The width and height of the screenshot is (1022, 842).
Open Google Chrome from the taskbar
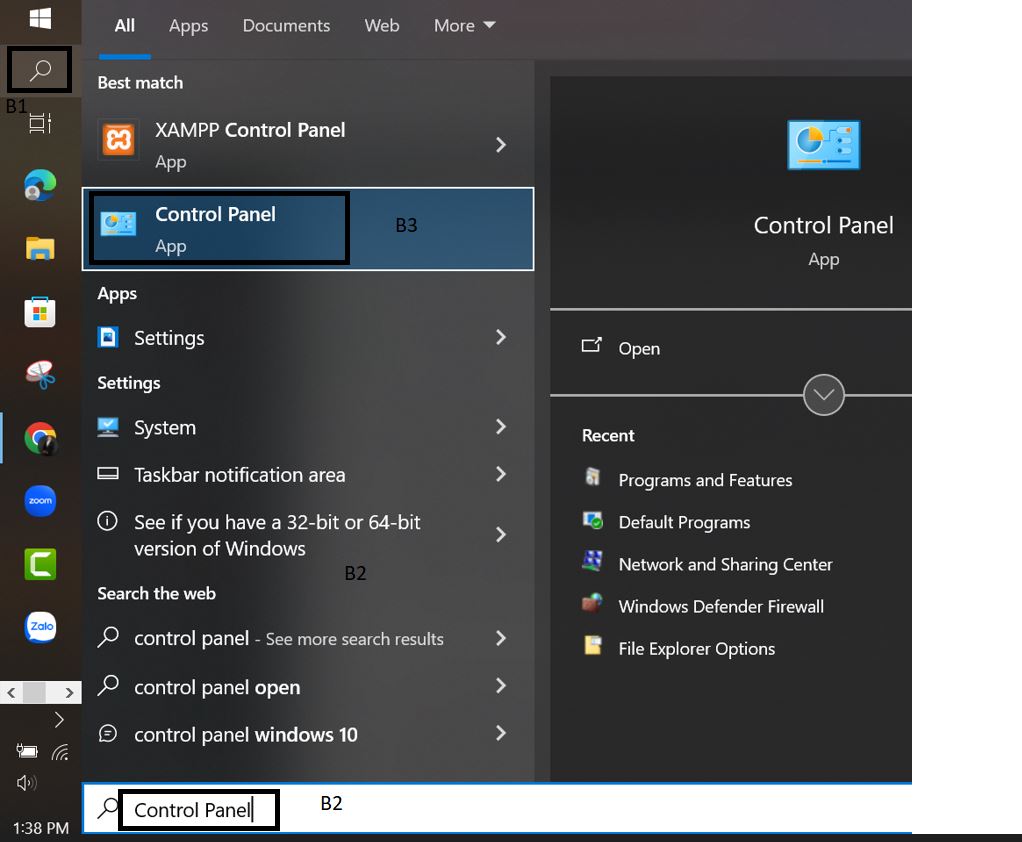pos(40,438)
